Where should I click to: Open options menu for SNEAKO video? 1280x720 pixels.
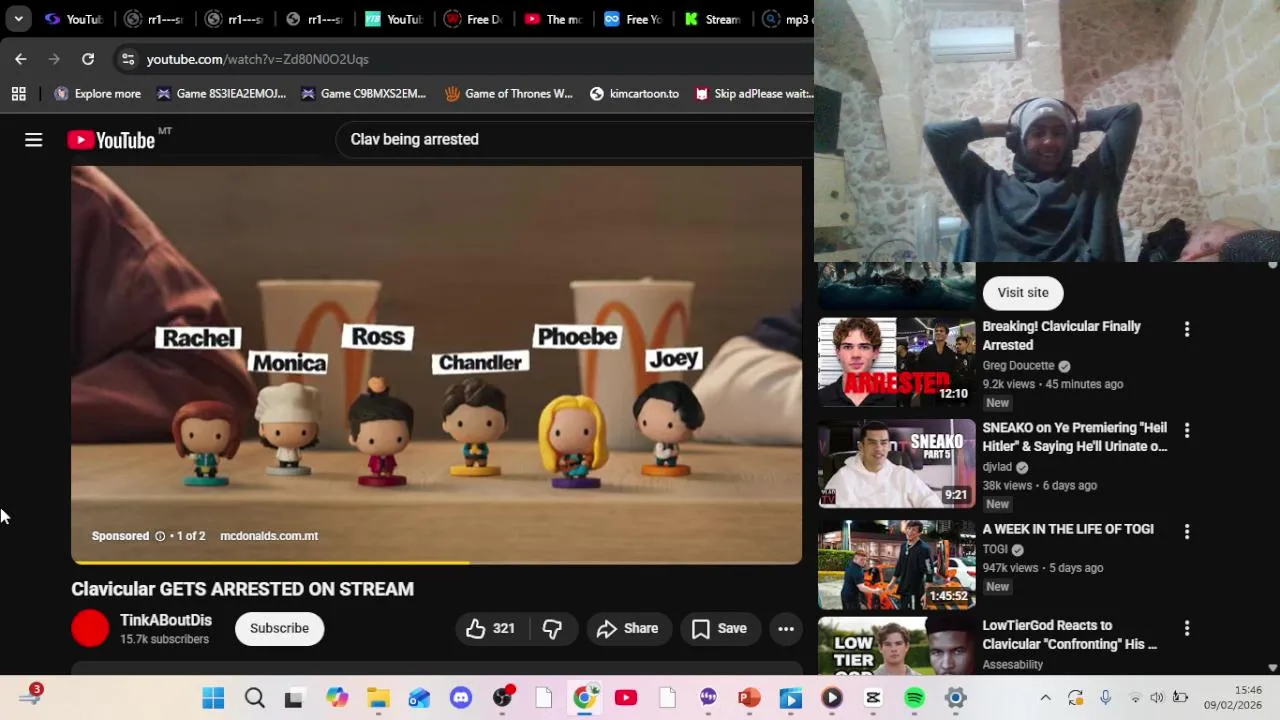coord(1187,430)
